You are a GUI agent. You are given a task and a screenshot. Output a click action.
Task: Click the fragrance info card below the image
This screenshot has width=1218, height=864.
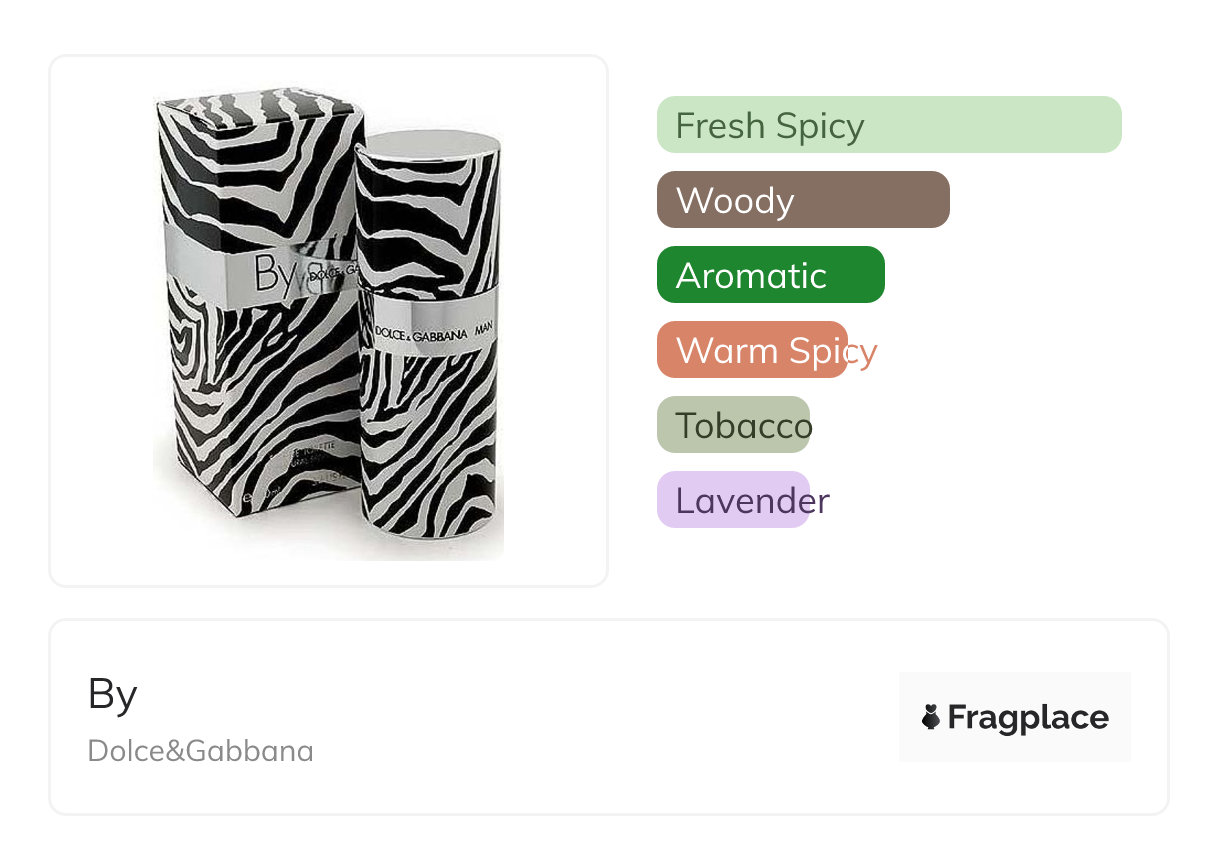click(608, 717)
